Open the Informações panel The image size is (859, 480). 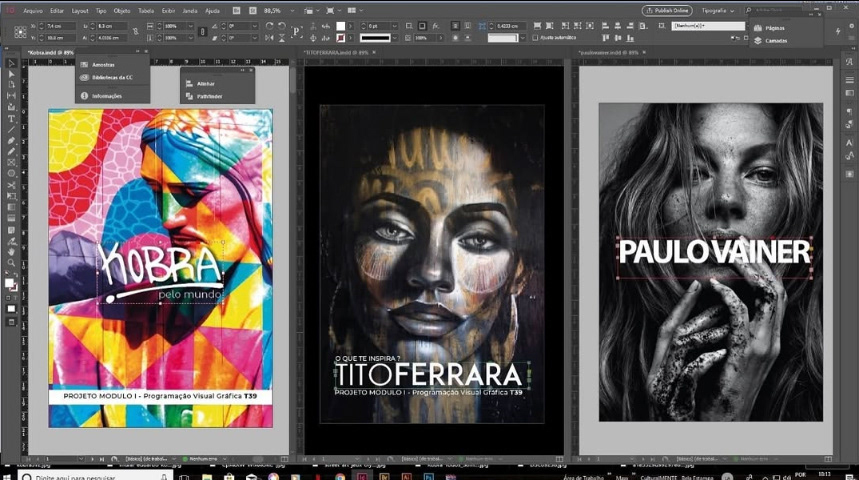pyautogui.click(x=106, y=96)
